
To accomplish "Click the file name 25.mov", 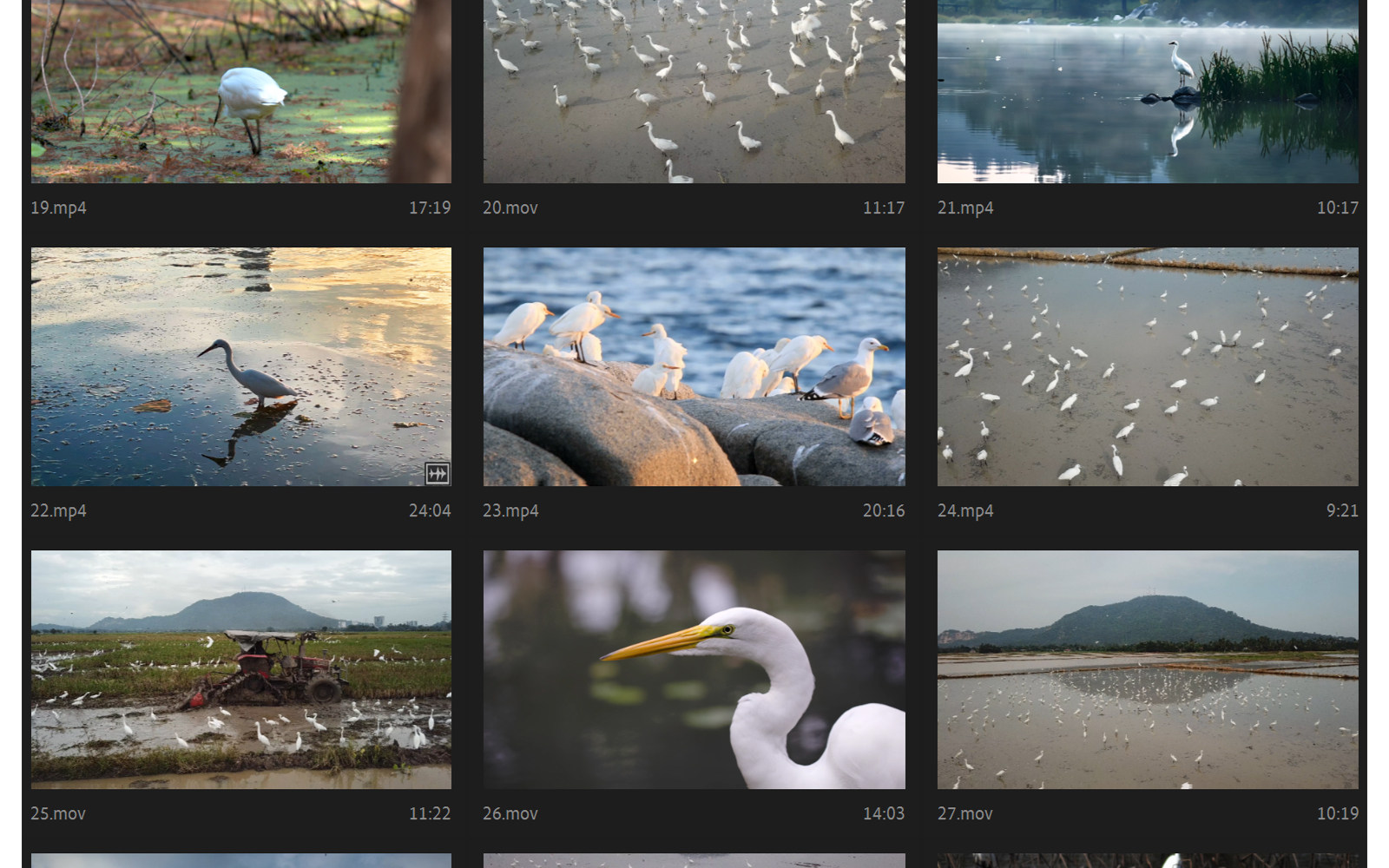I will [58, 814].
